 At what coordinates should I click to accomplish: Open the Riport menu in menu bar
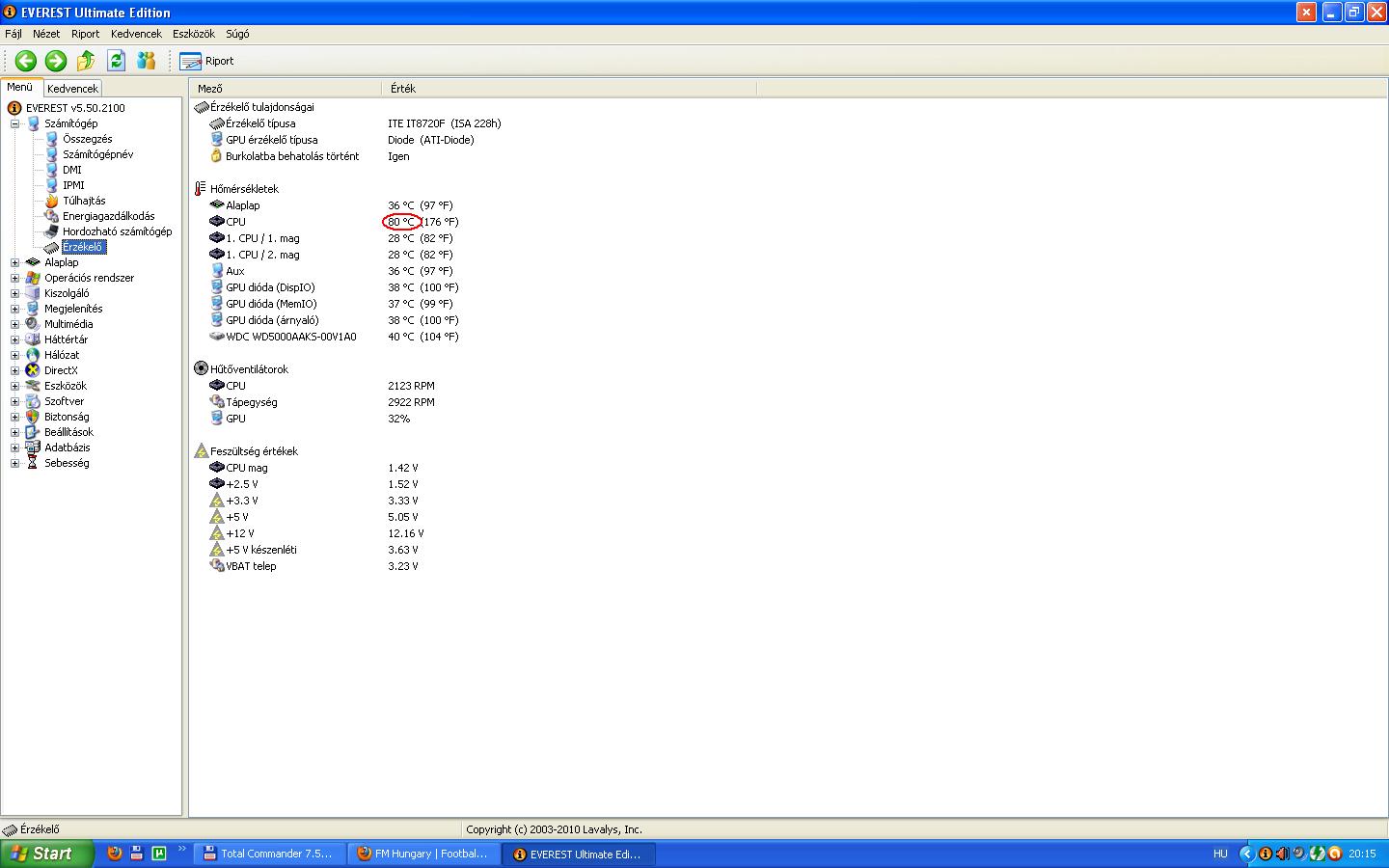pos(85,34)
